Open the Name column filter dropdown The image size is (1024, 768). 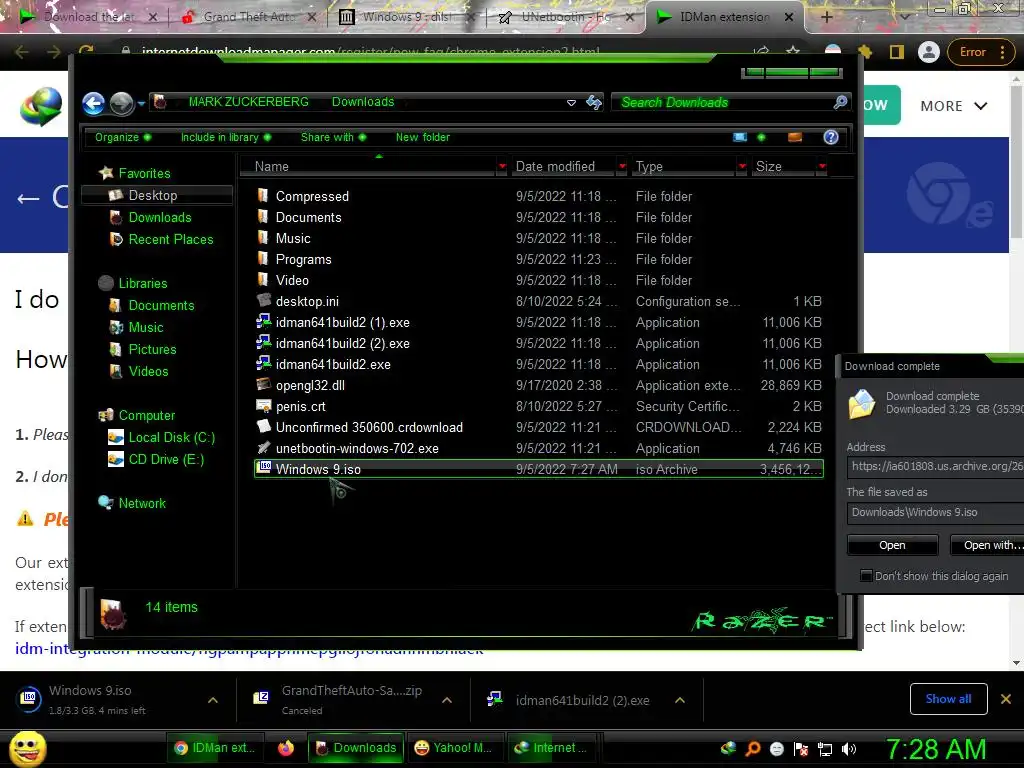502,167
